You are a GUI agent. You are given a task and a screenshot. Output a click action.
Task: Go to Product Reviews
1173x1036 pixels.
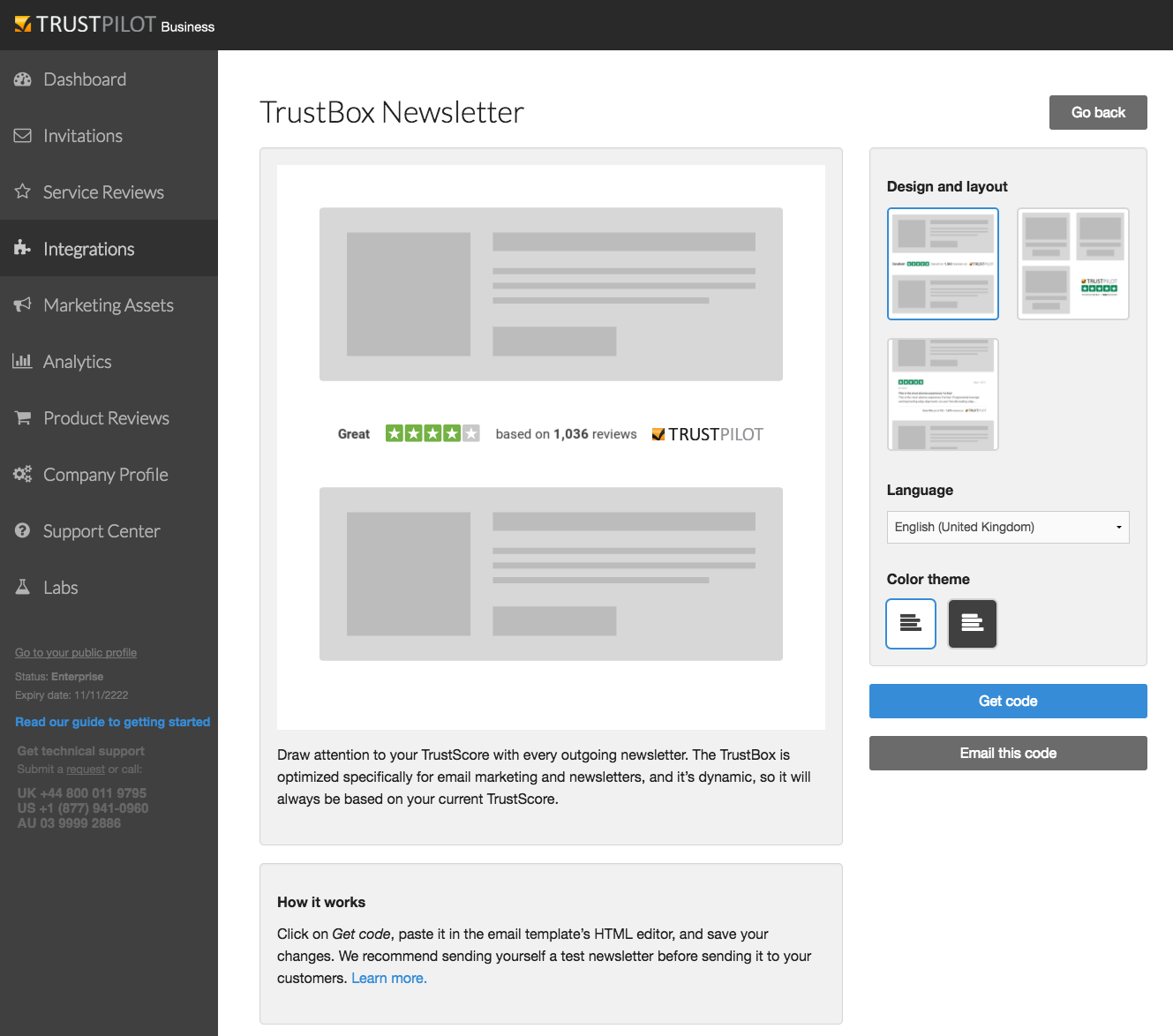tap(109, 418)
